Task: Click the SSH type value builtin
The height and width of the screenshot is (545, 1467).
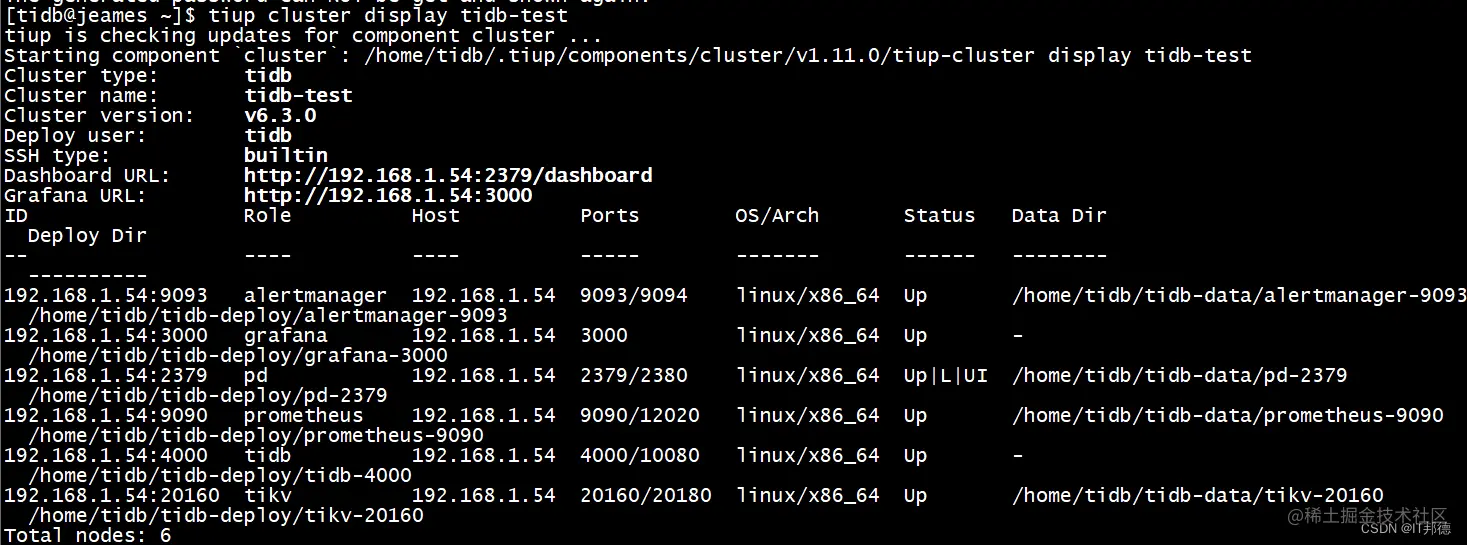Action: [x=285, y=156]
